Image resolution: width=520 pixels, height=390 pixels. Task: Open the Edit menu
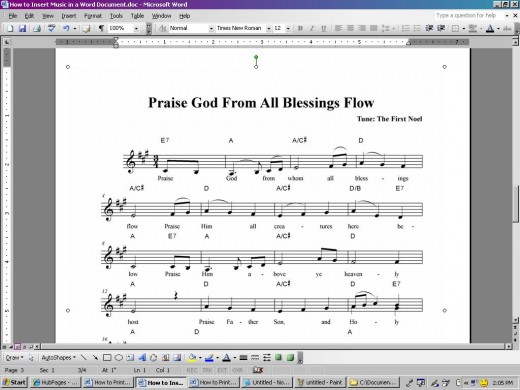29,16
